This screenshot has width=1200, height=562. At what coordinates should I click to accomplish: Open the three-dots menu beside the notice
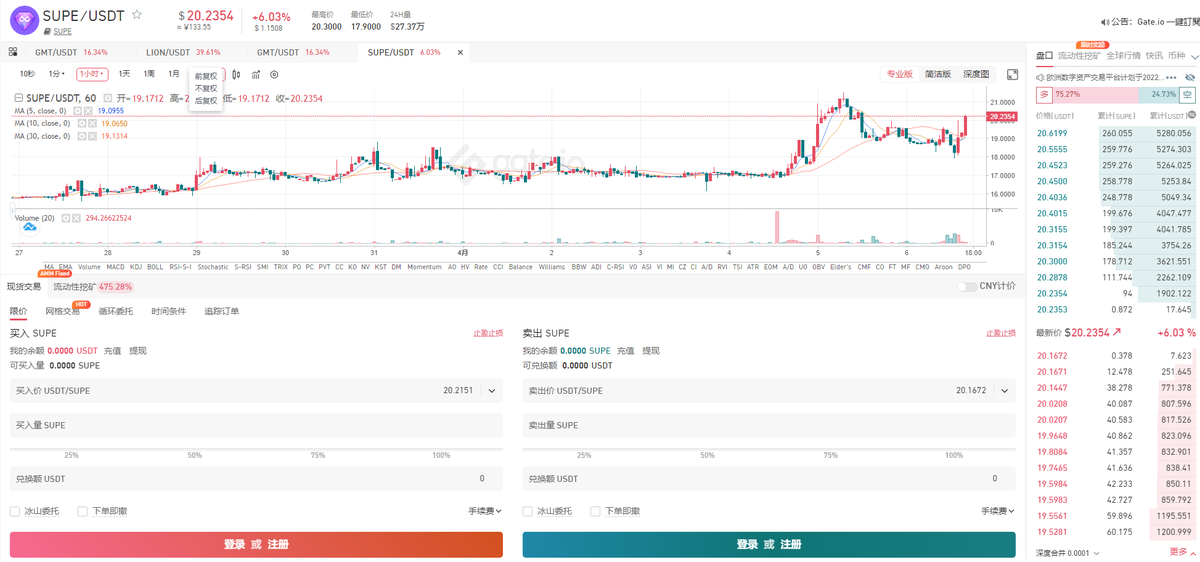(1171, 77)
